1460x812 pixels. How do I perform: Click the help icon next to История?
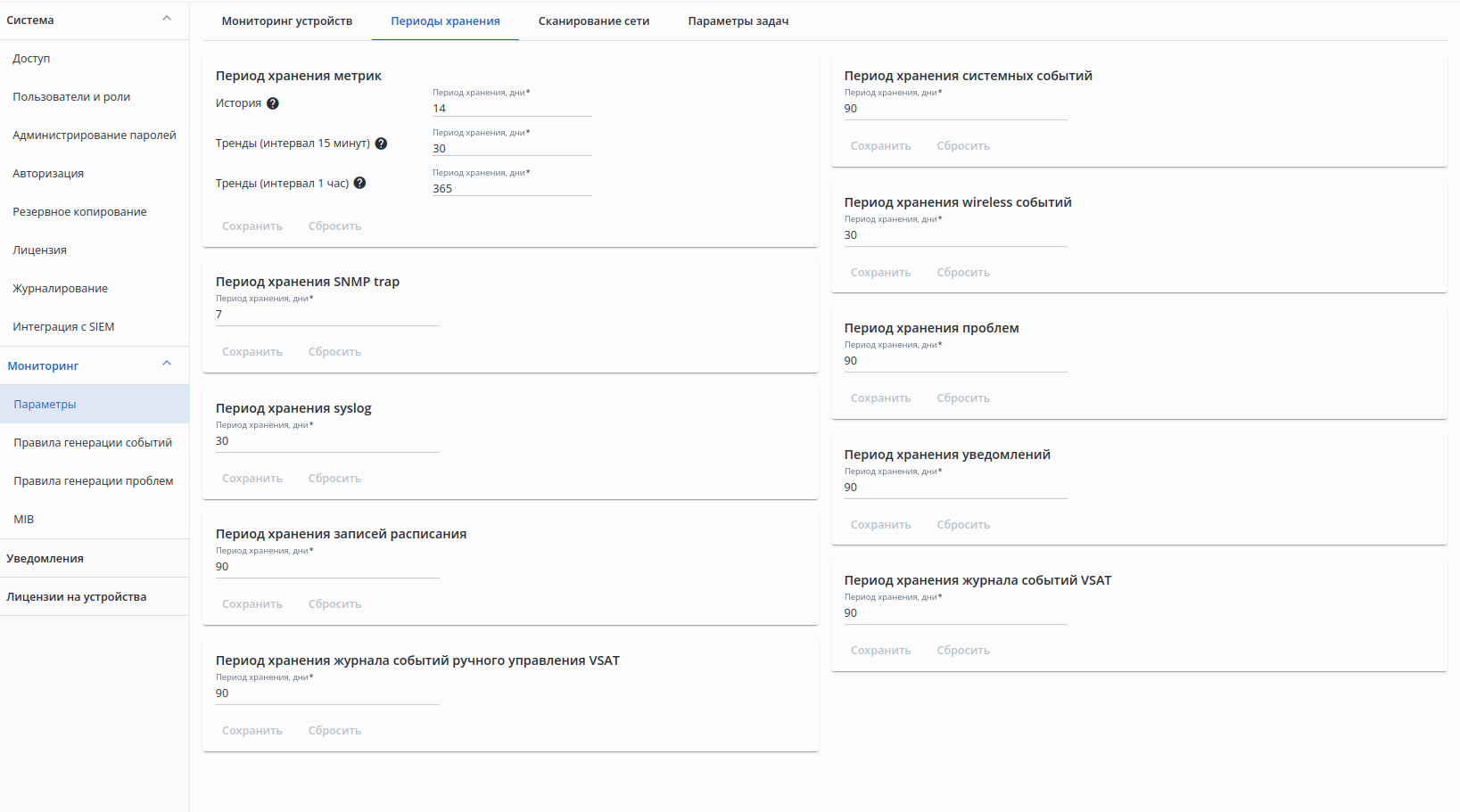pos(273,103)
